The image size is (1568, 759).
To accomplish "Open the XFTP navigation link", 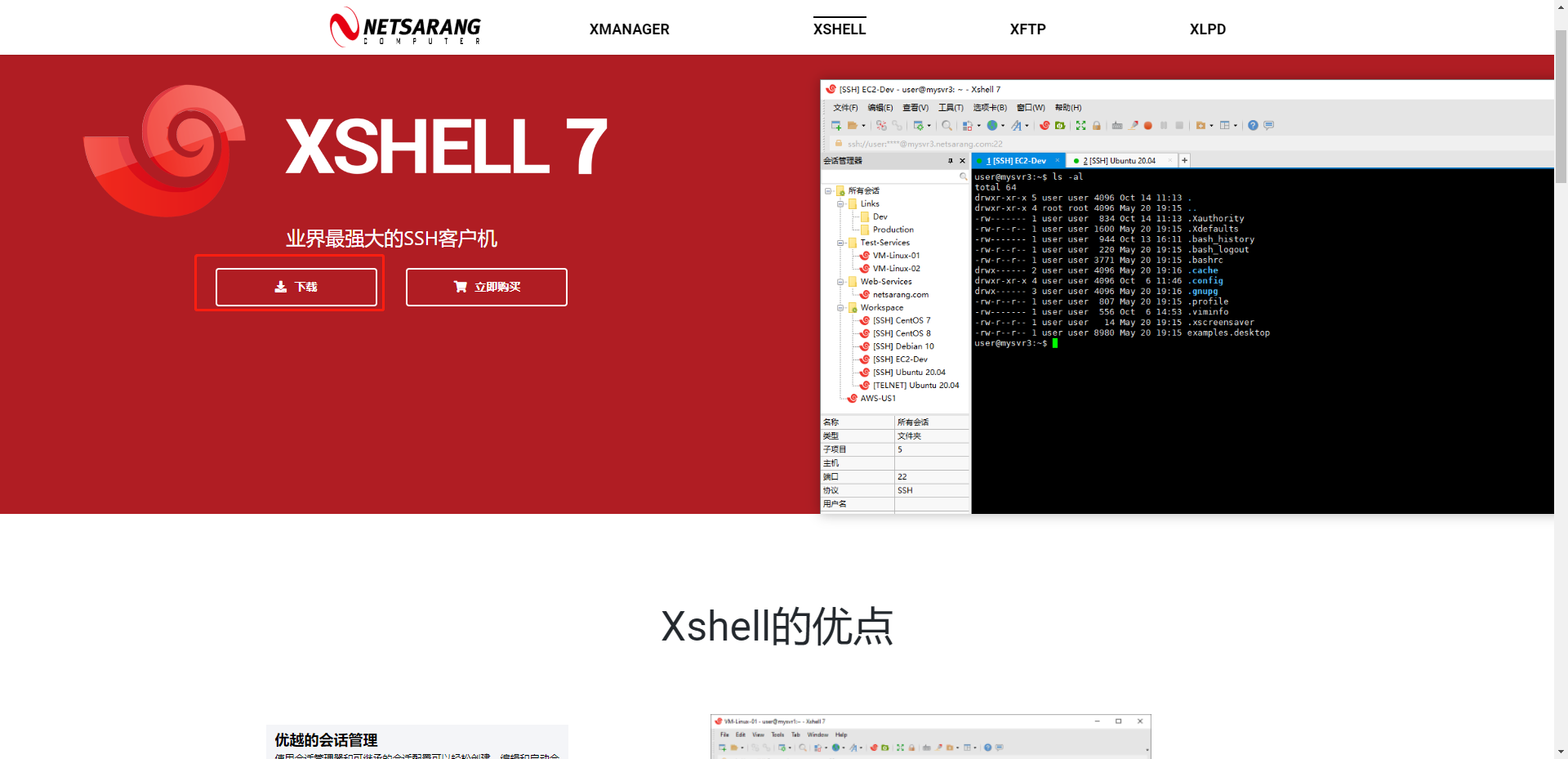I will pyautogui.click(x=1027, y=29).
